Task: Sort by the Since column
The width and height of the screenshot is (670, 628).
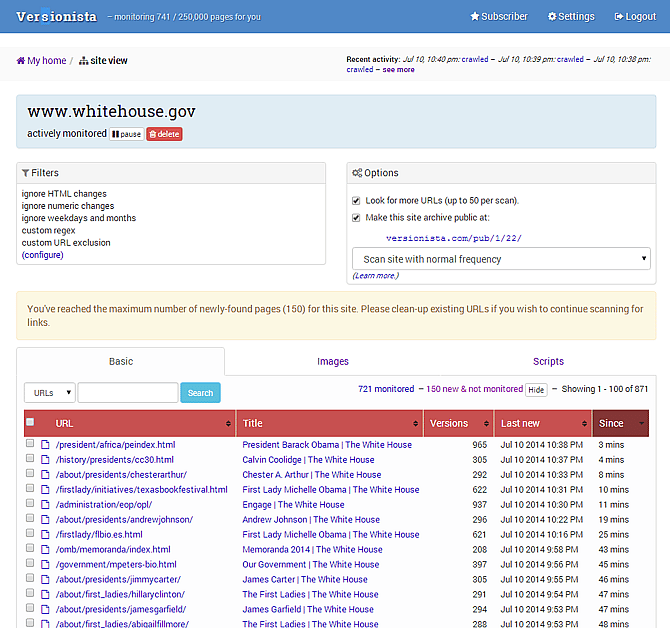Action: pos(621,423)
